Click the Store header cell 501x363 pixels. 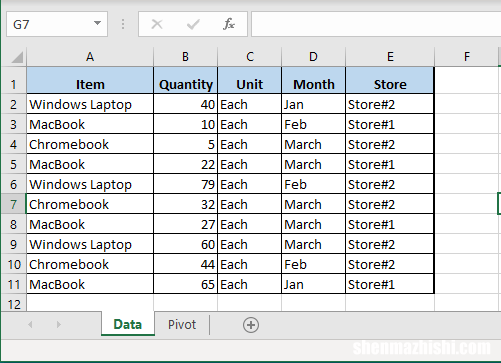(x=390, y=80)
